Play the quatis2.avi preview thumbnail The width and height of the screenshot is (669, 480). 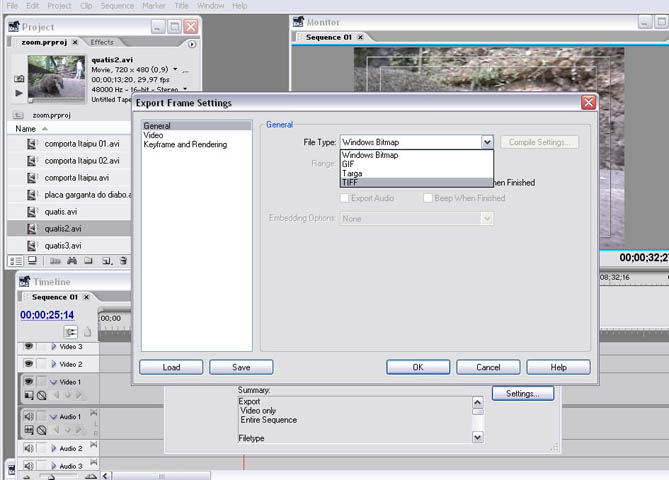coord(19,93)
